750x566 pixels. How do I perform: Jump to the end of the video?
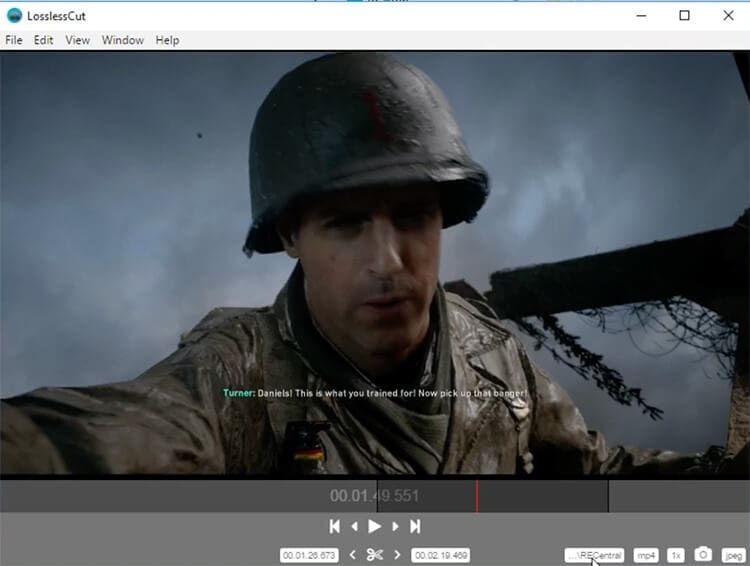coord(415,526)
